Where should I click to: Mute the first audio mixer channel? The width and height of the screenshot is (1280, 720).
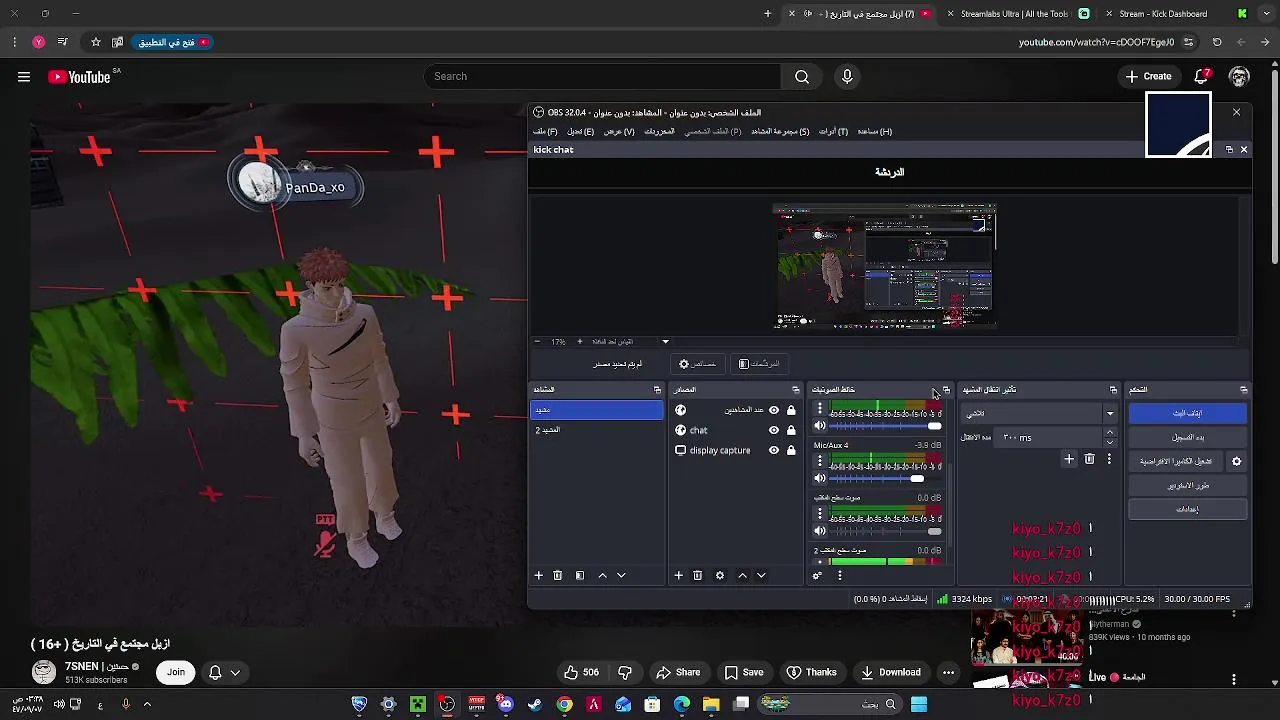click(x=820, y=426)
